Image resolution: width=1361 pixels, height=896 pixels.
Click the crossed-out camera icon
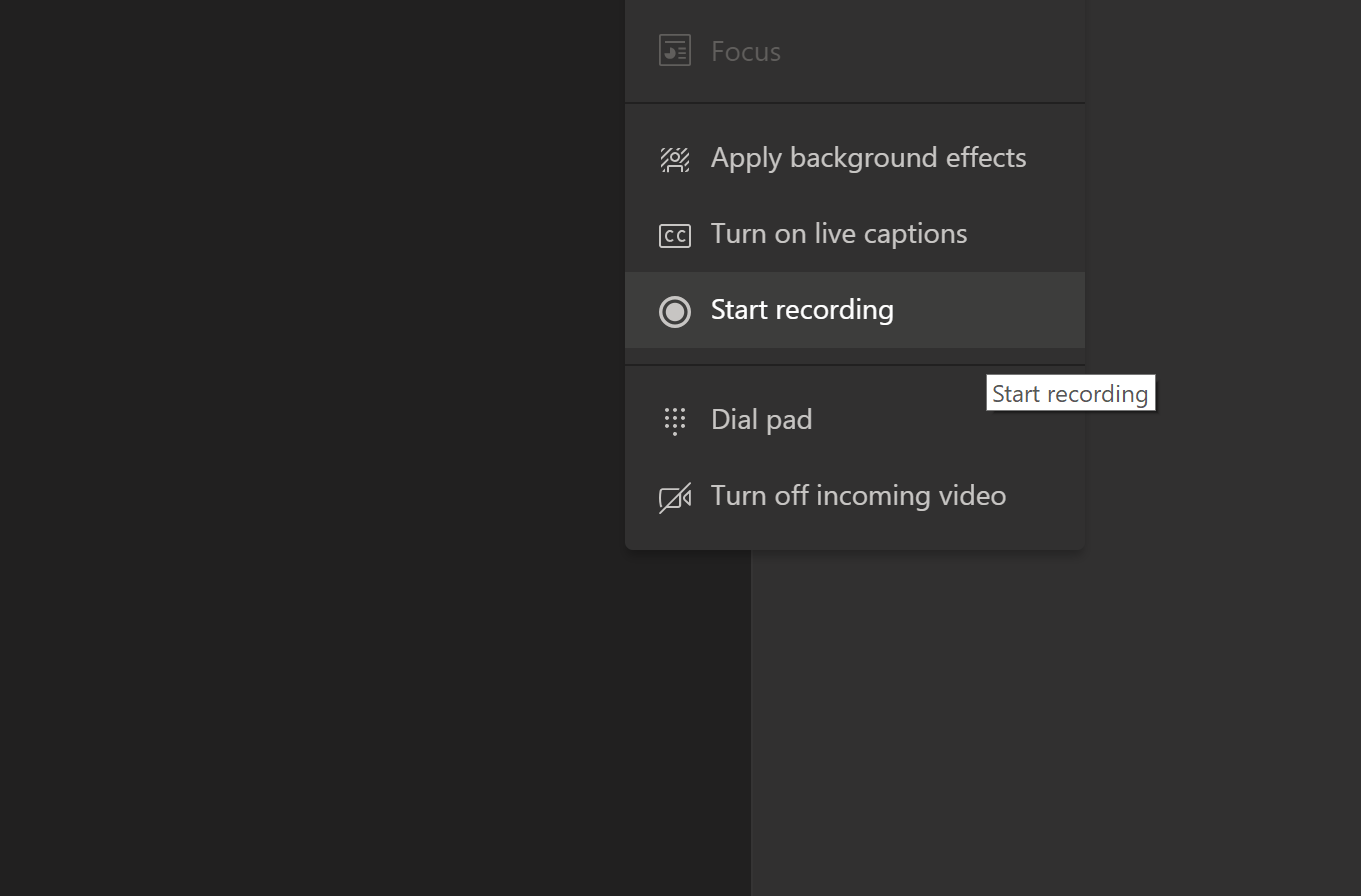(x=674, y=496)
